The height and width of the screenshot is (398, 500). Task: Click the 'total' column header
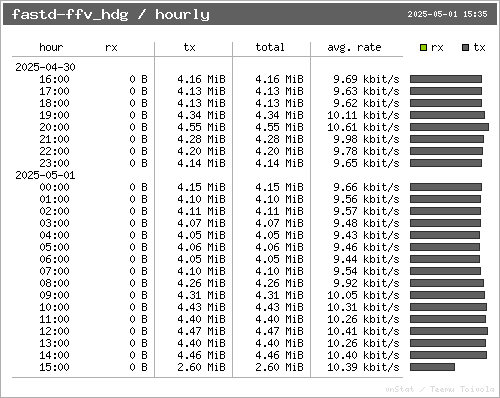point(270,47)
